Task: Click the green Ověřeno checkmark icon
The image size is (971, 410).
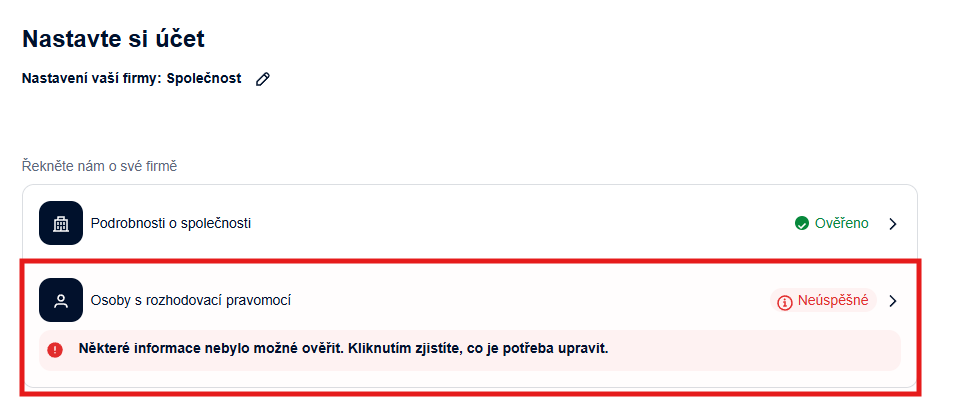Action: (x=801, y=223)
